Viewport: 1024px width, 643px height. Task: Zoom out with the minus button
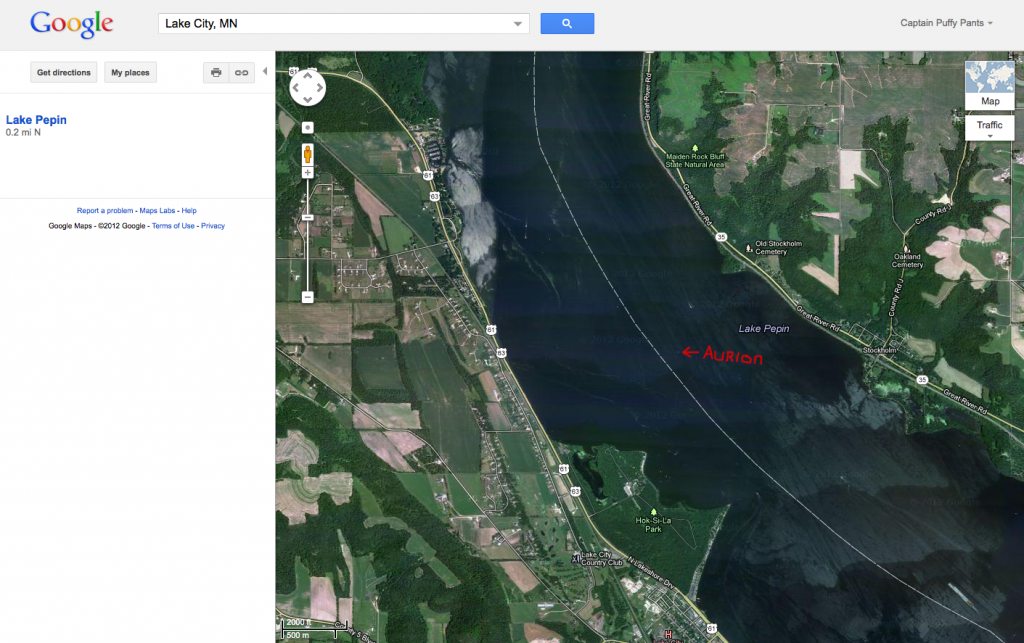(x=308, y=298)
